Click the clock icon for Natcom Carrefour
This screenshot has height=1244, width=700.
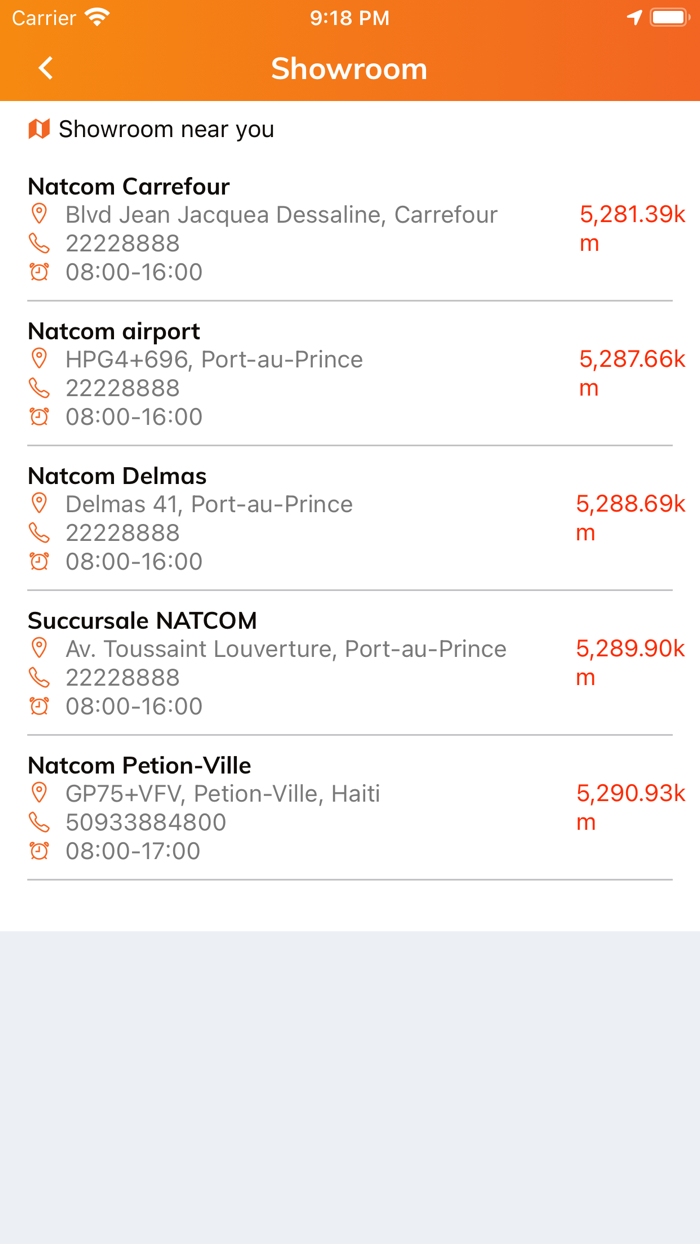click(40, 271)
